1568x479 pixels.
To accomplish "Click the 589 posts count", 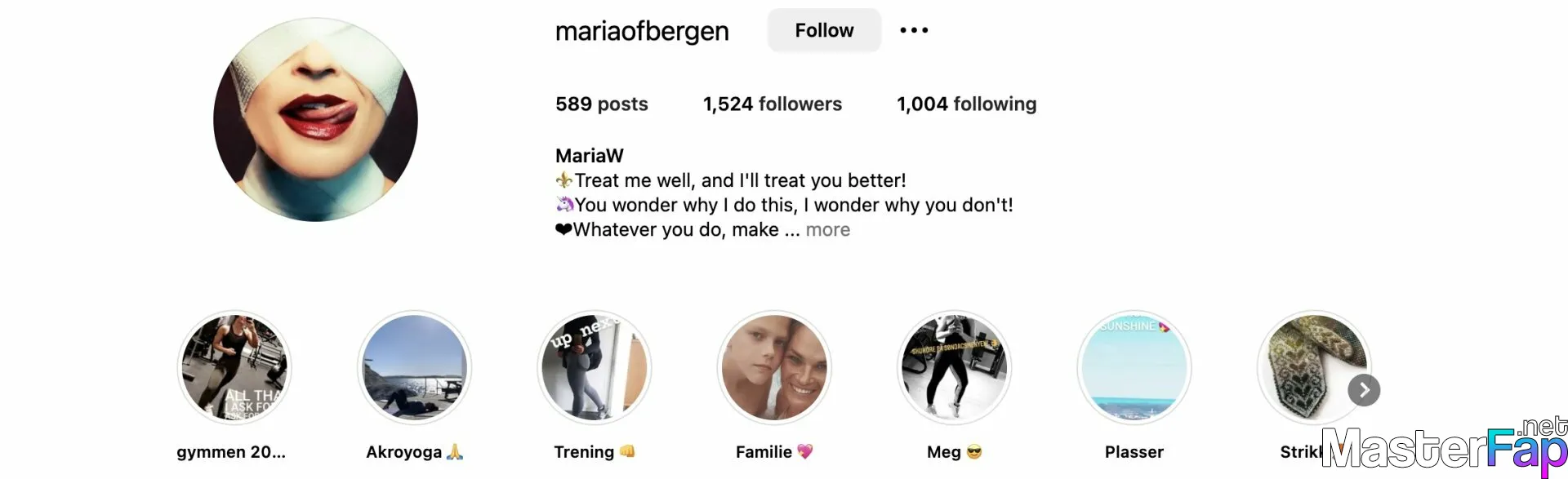I will [x=602, y=104].
